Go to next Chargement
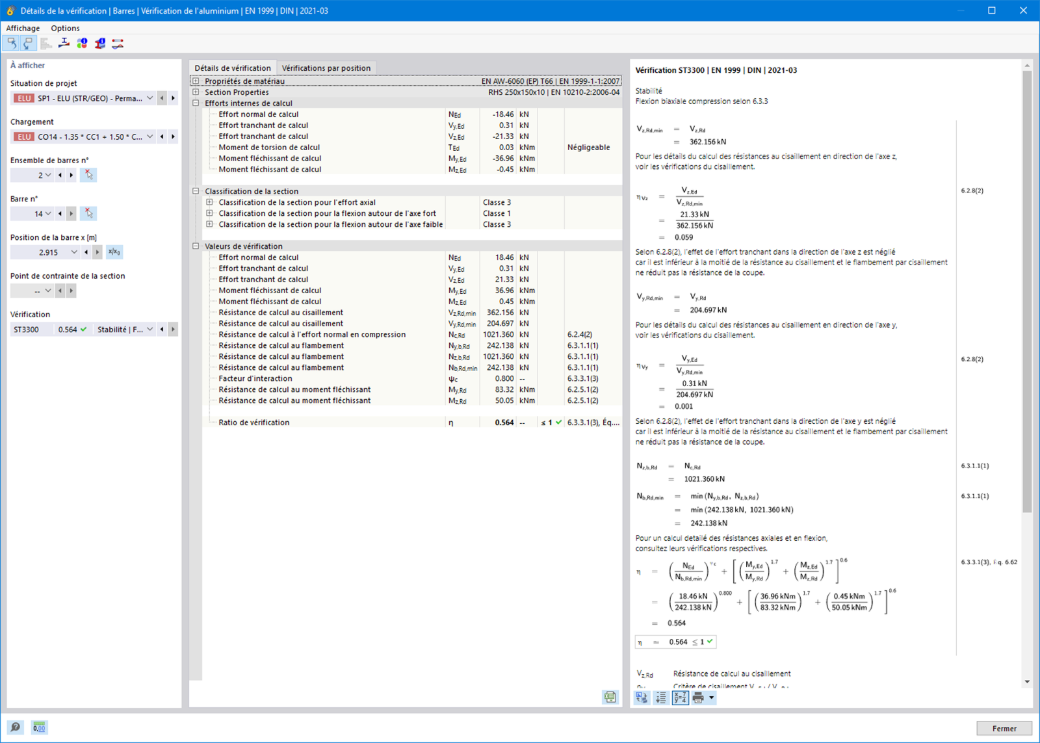 pos(173,137)
